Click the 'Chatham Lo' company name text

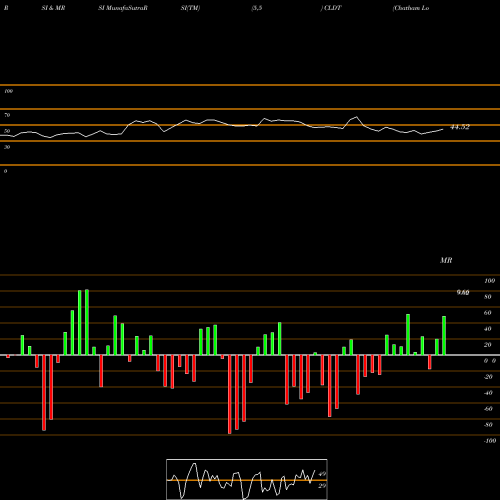tap(411, 8)
